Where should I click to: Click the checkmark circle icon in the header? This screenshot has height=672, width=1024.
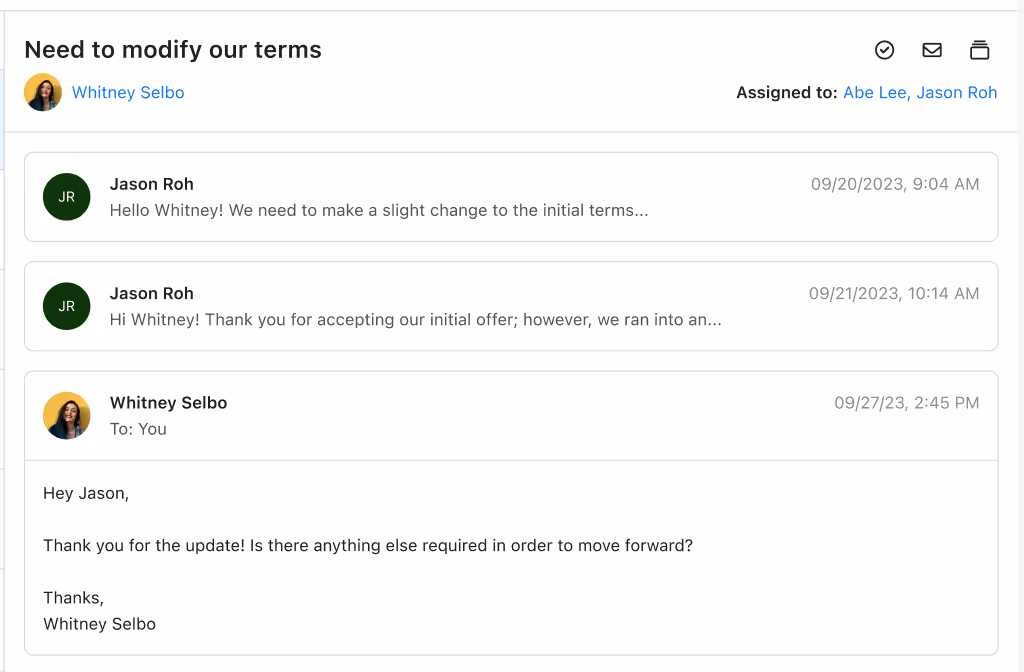884,50
